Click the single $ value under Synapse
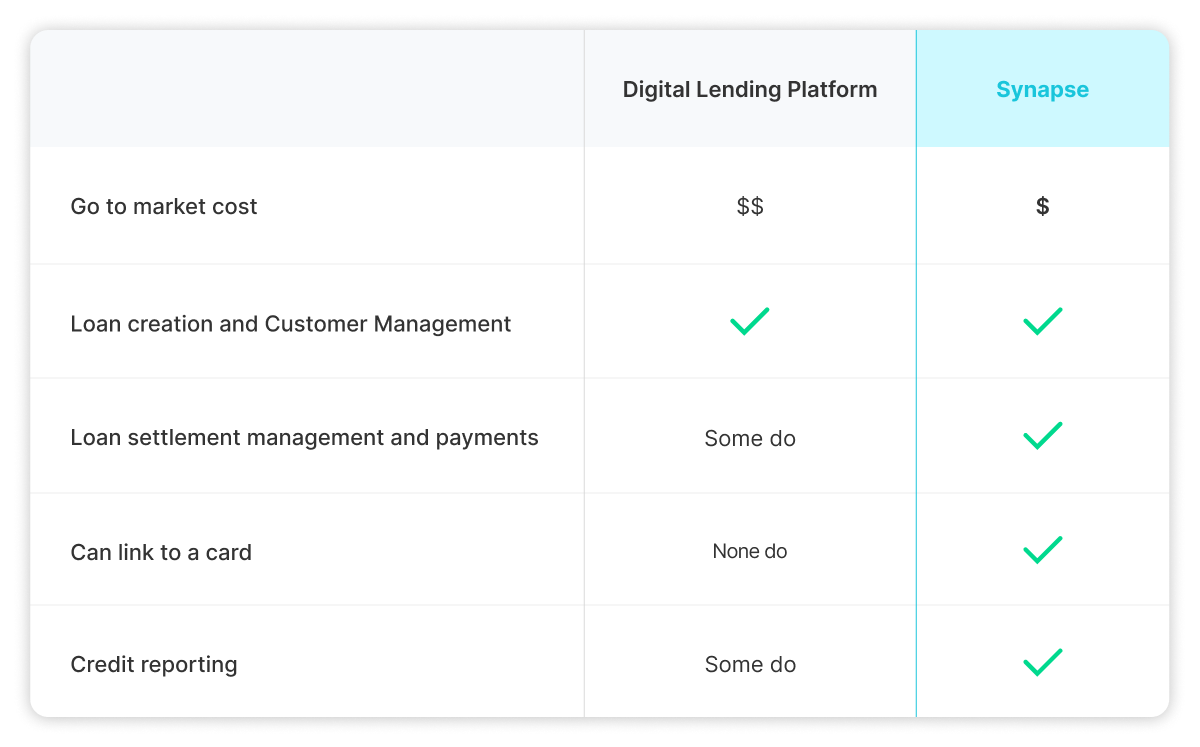 [x=1042, y=206]
